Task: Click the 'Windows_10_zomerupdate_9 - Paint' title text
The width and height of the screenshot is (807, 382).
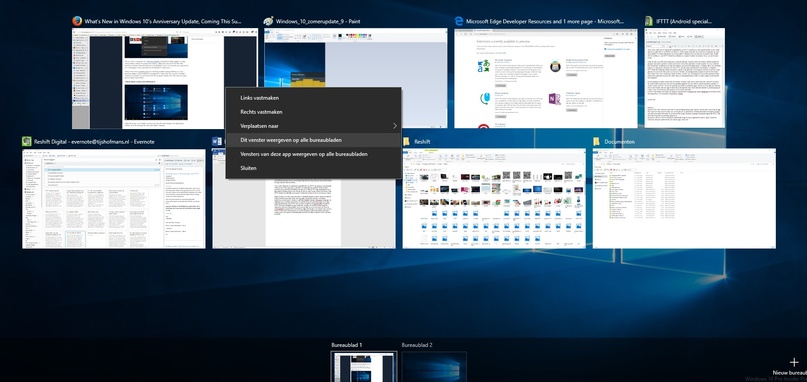Action: point(318,21)
